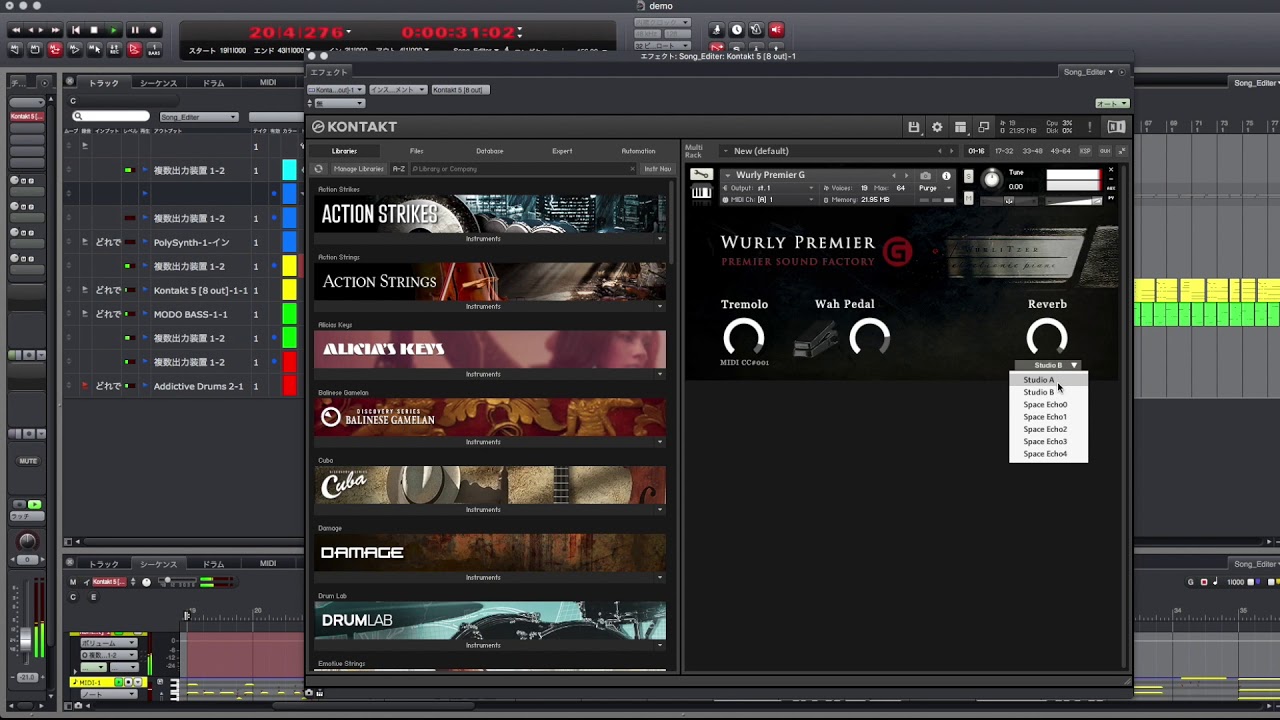
Task: Open Song_Editer dropdown in track panel
Action: pos(198,117)
